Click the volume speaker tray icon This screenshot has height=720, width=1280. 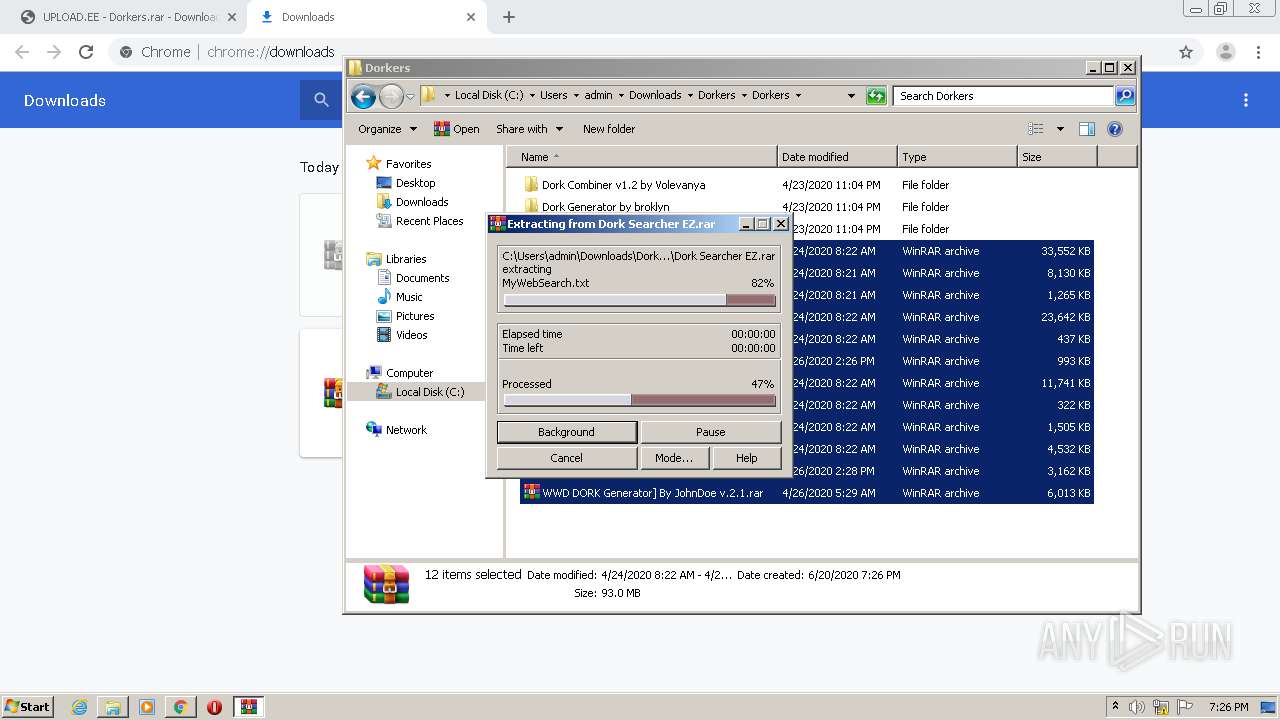click(1137, 707)
